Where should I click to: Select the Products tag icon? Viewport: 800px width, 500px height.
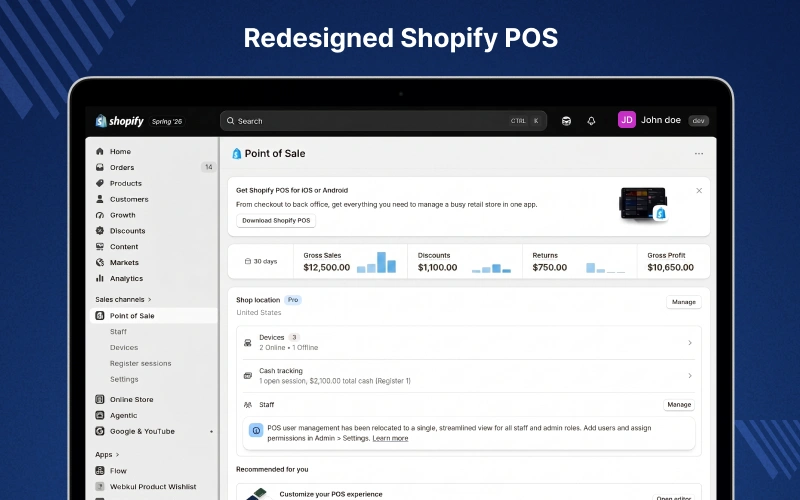(99, 183)
